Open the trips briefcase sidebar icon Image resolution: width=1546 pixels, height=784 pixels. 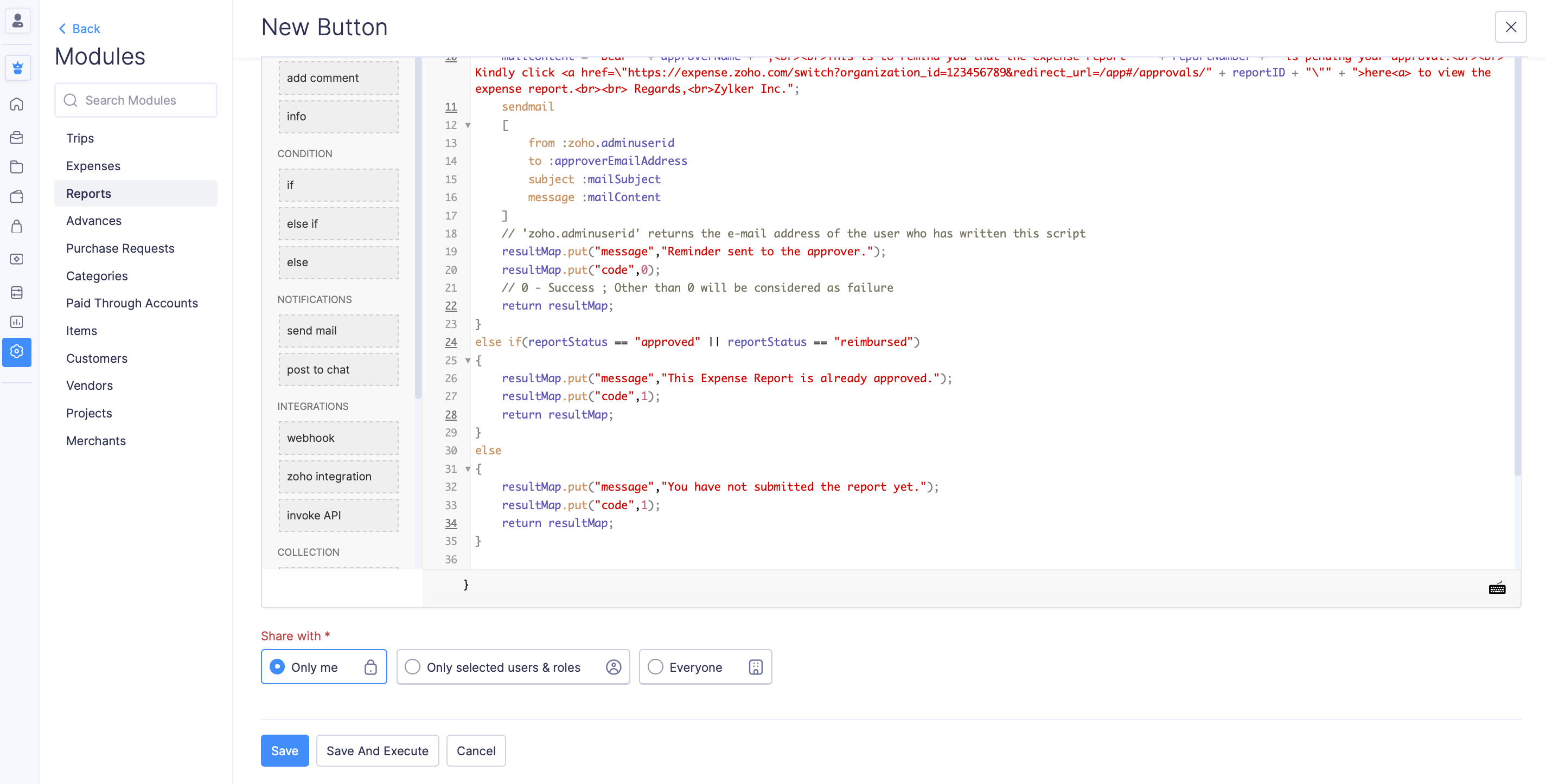tap(17, 137)
